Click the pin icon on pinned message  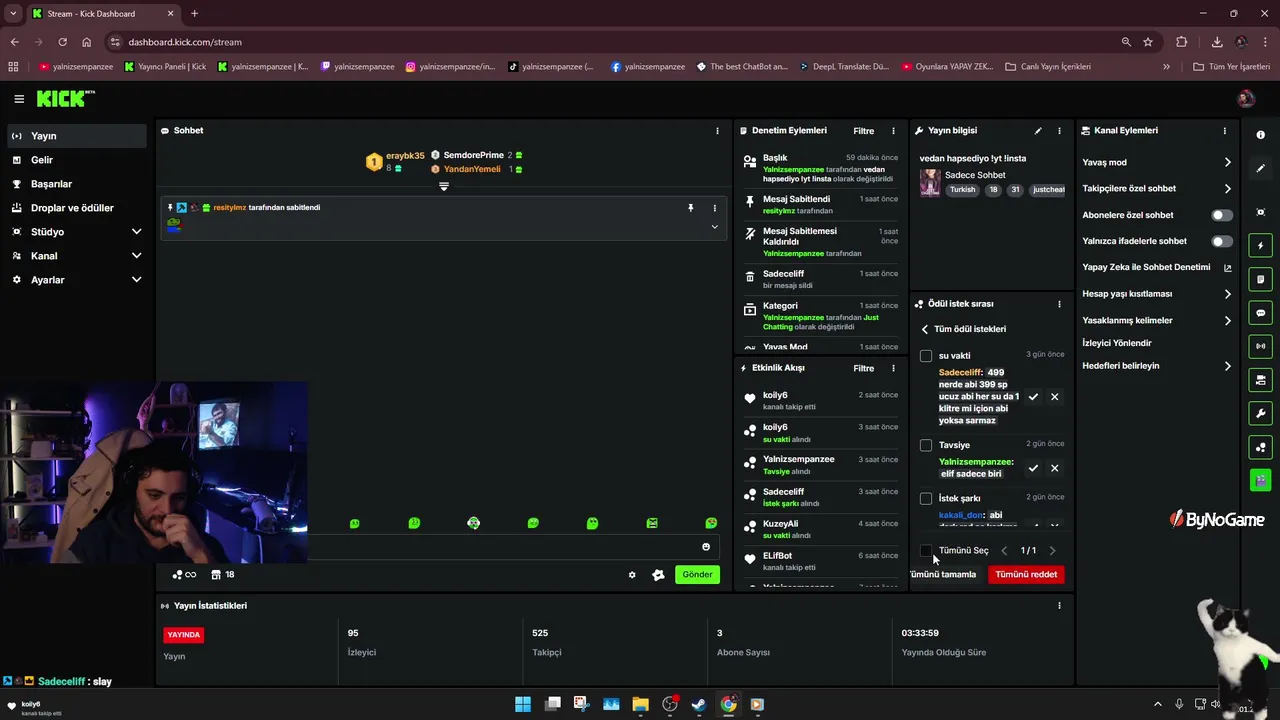click(690, 208)
